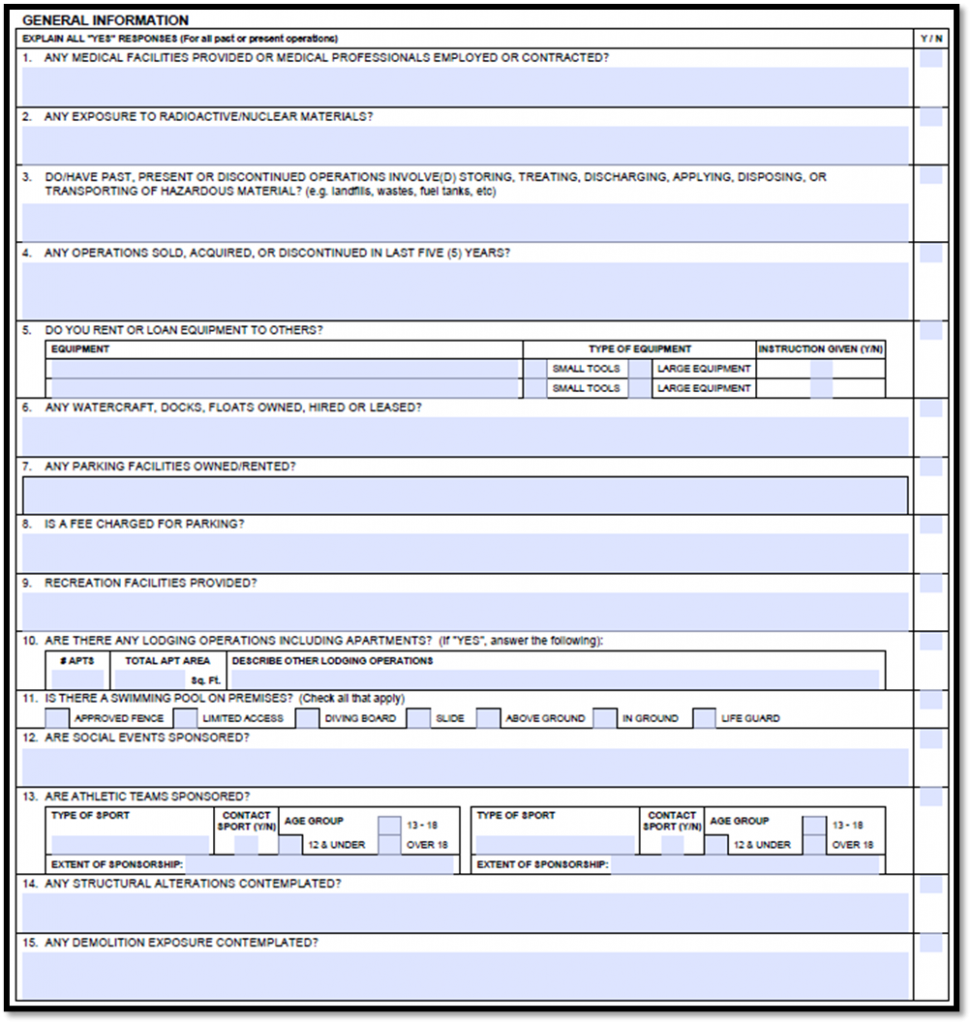Click Y/N box for hazardous material question 3
Viewport: 972px width, 1024px height.
coord(931,176)
